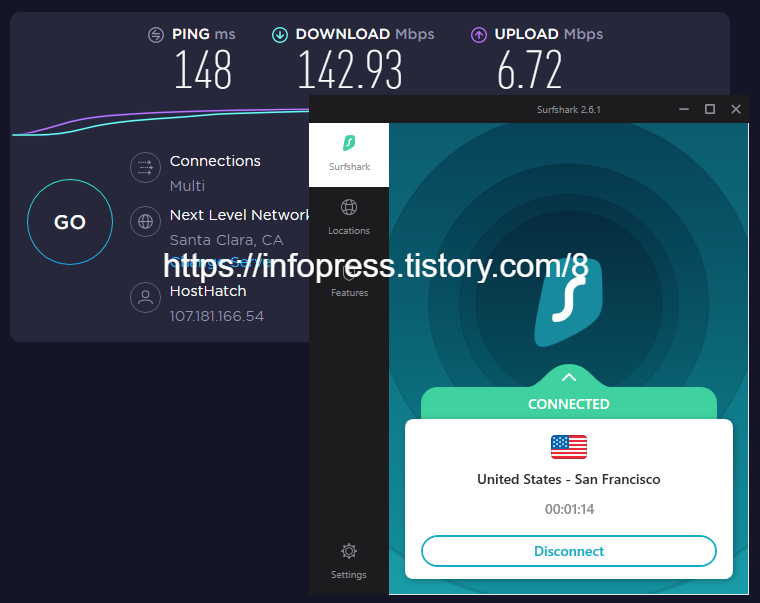760x603 pixels.
Task: Click the download arrow icon
Action: 280,35
